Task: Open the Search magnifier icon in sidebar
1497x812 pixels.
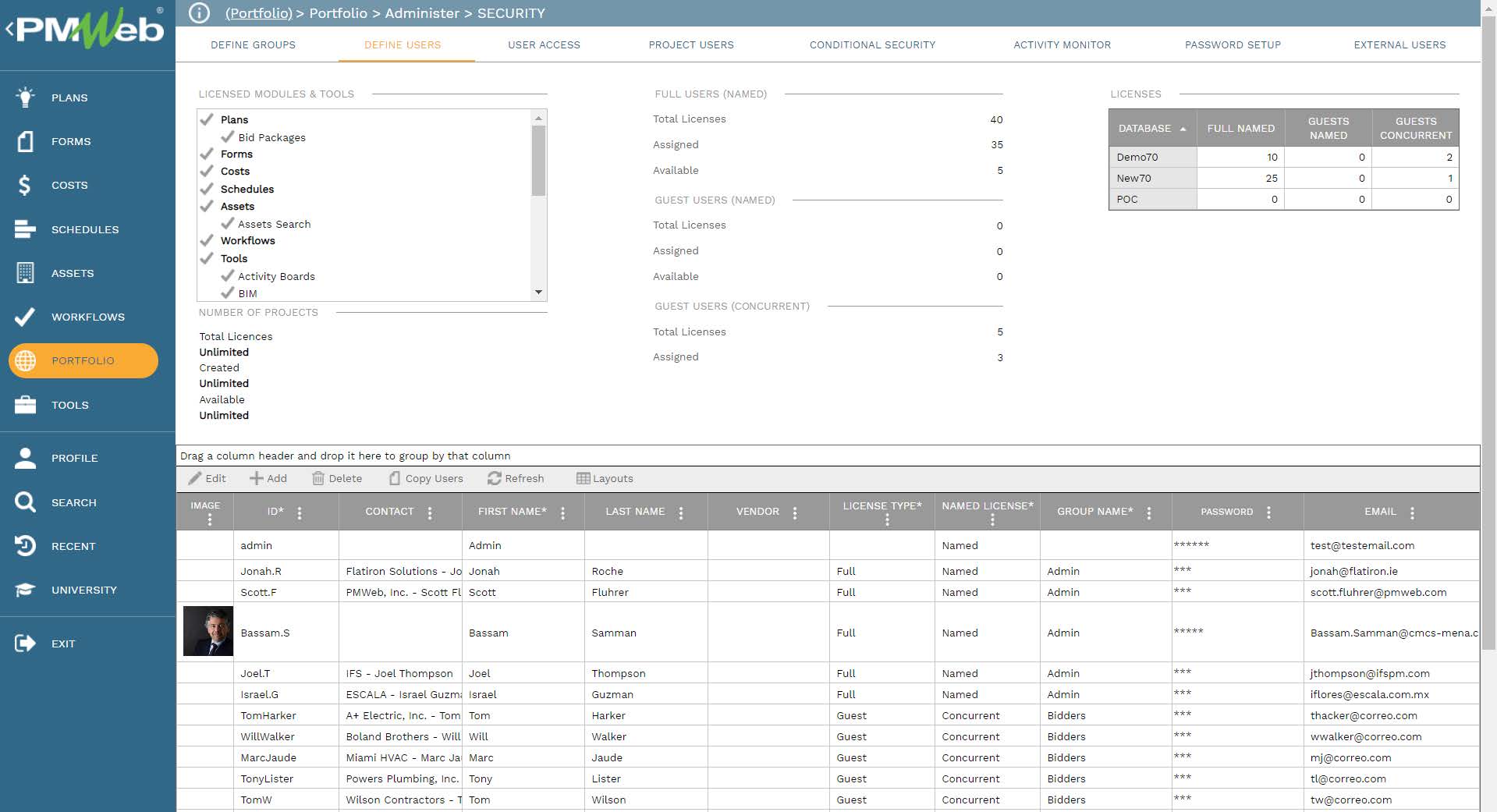Action: pyautogui.click(x=25, y=502)
